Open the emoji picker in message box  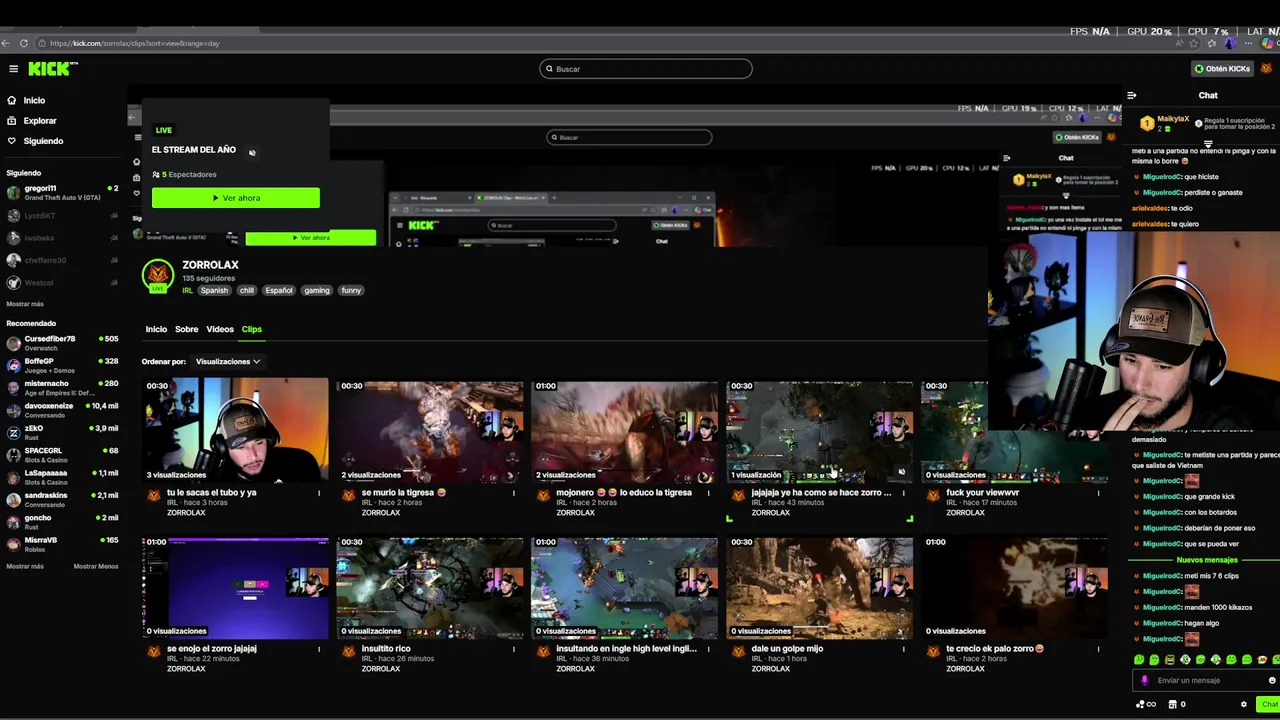point(1272,680)
